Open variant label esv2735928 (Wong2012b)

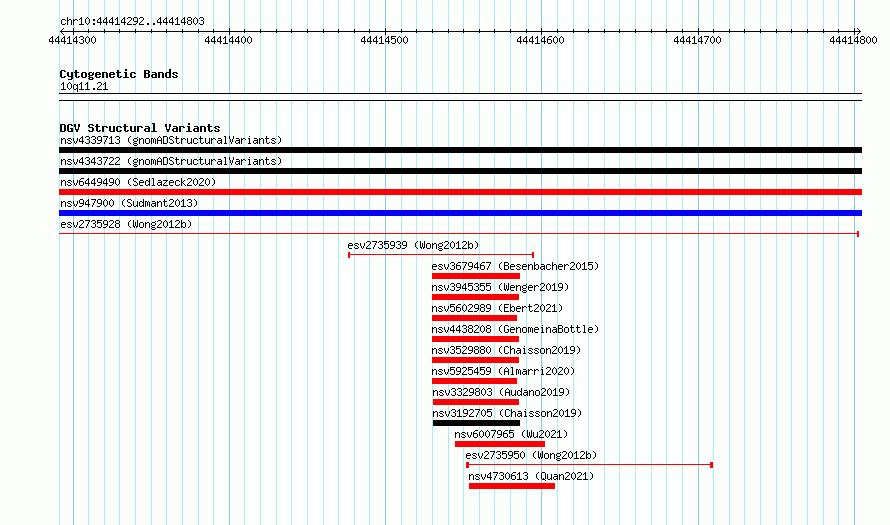click(126, 224)
